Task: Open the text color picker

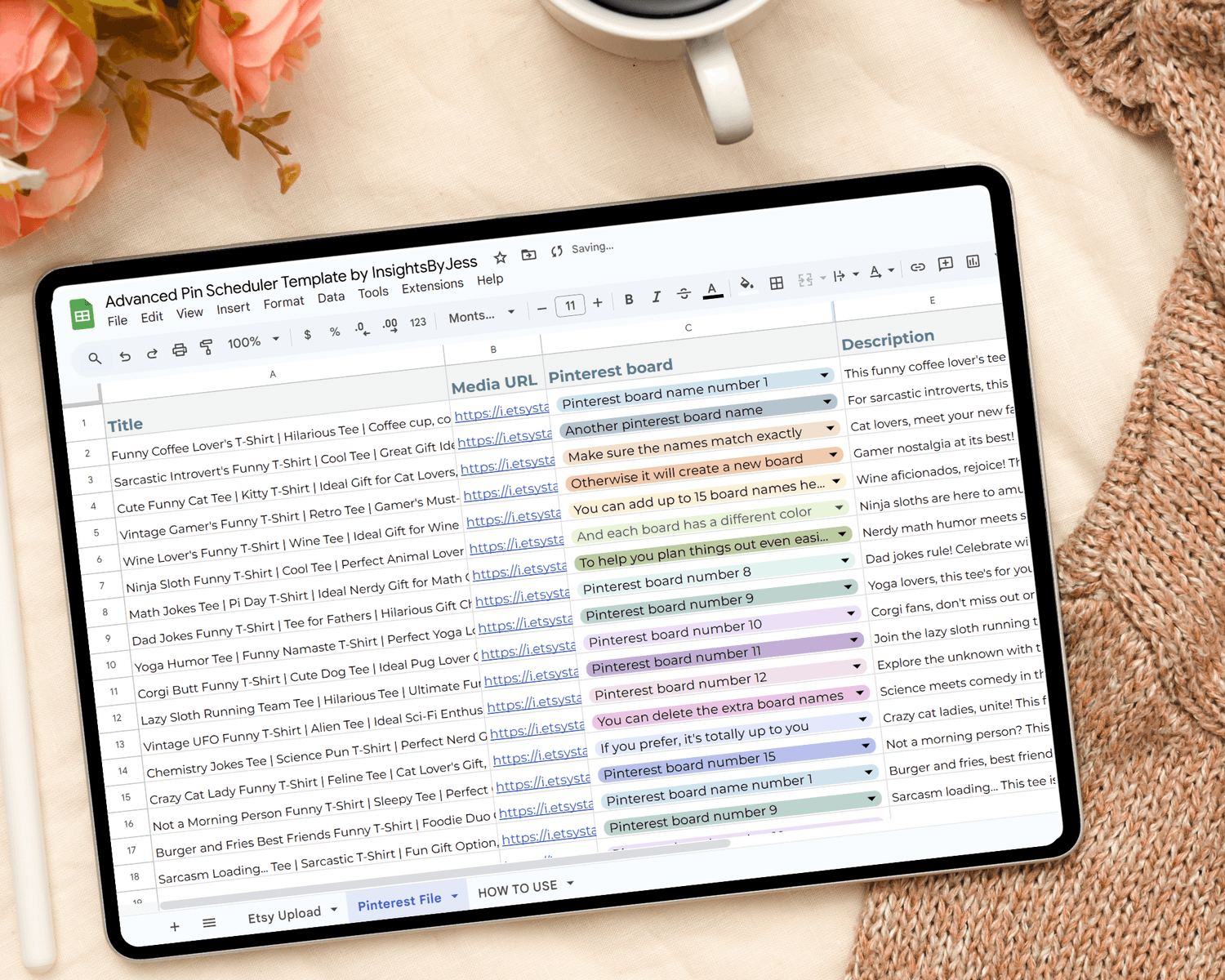Action: [713, 291]
